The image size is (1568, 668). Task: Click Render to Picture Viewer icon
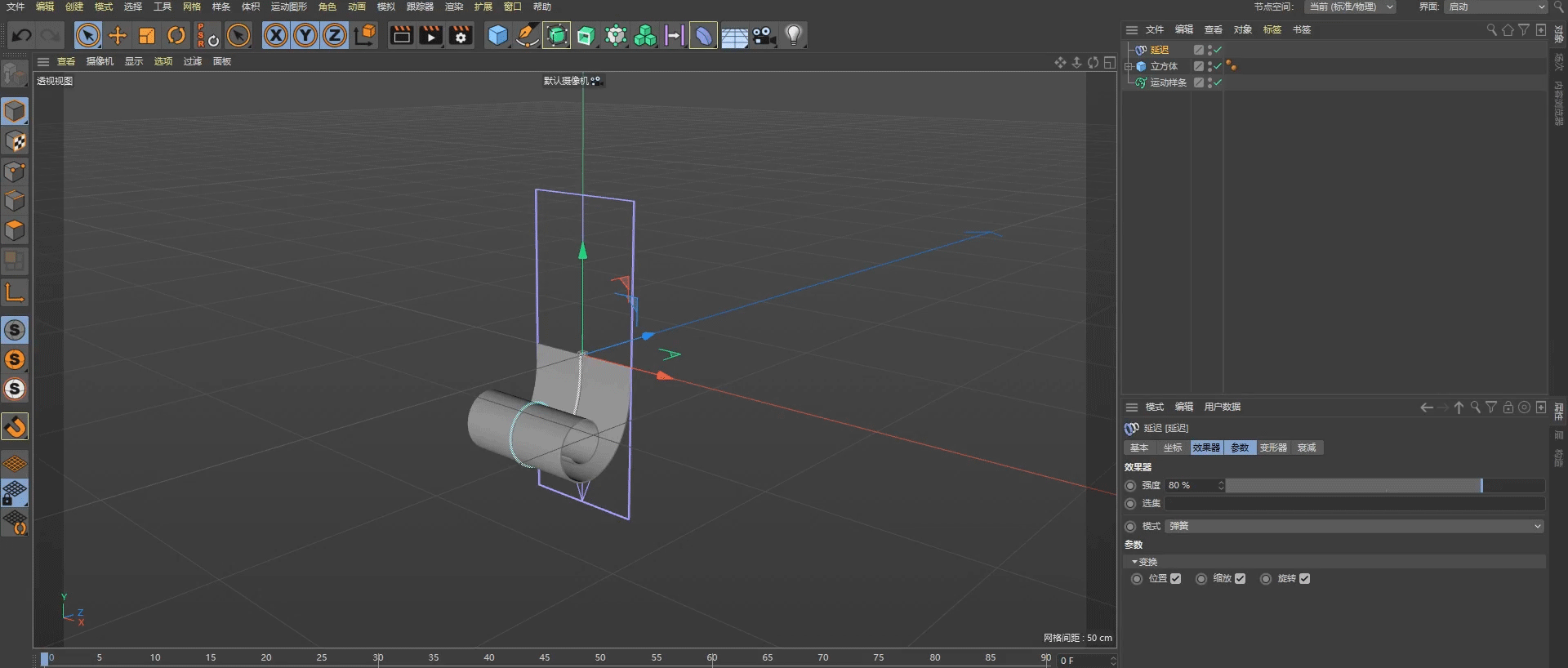pyautogui.click(x=430, y=35)
